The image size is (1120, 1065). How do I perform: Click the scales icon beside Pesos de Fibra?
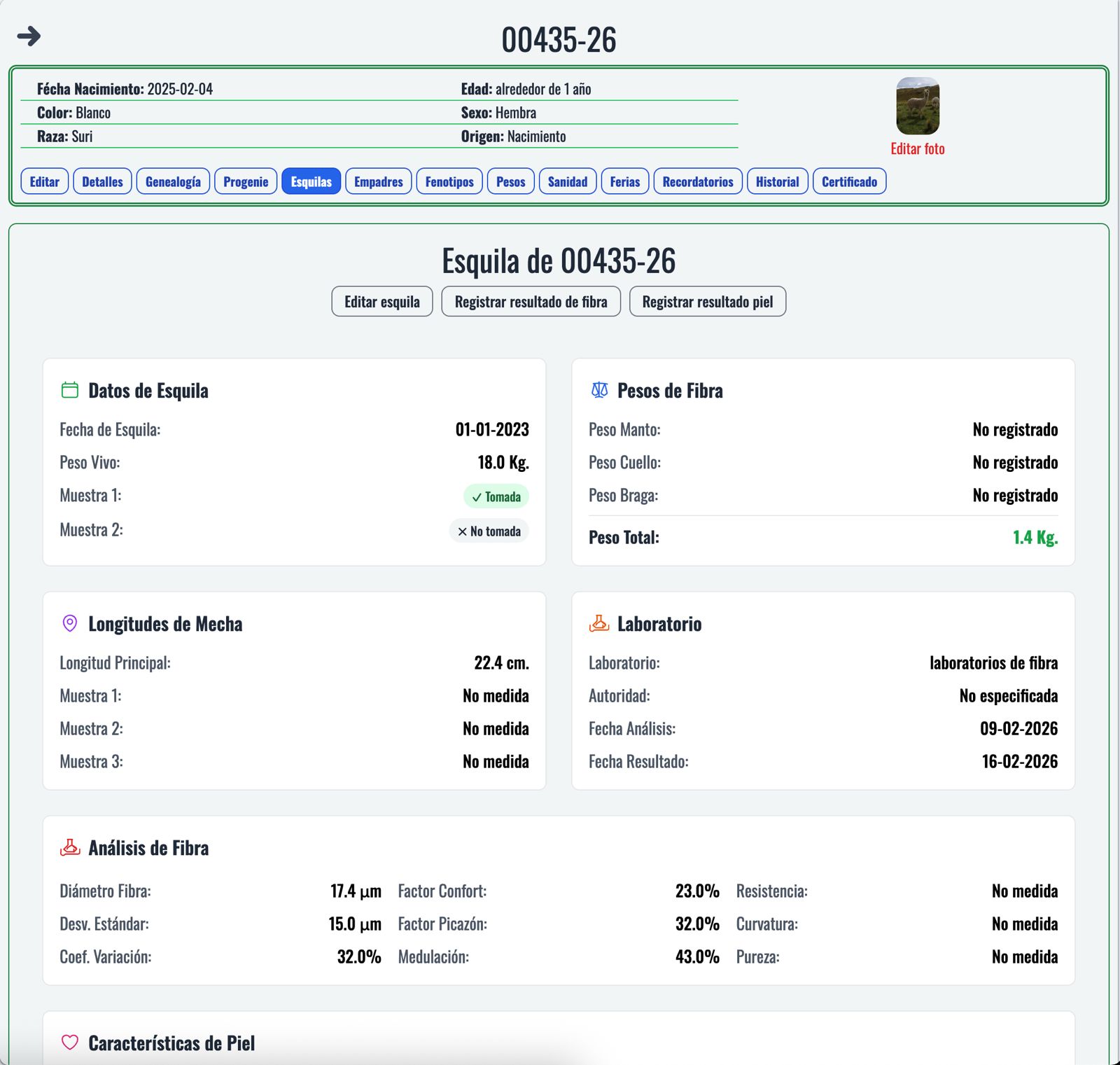coord(599,390)
